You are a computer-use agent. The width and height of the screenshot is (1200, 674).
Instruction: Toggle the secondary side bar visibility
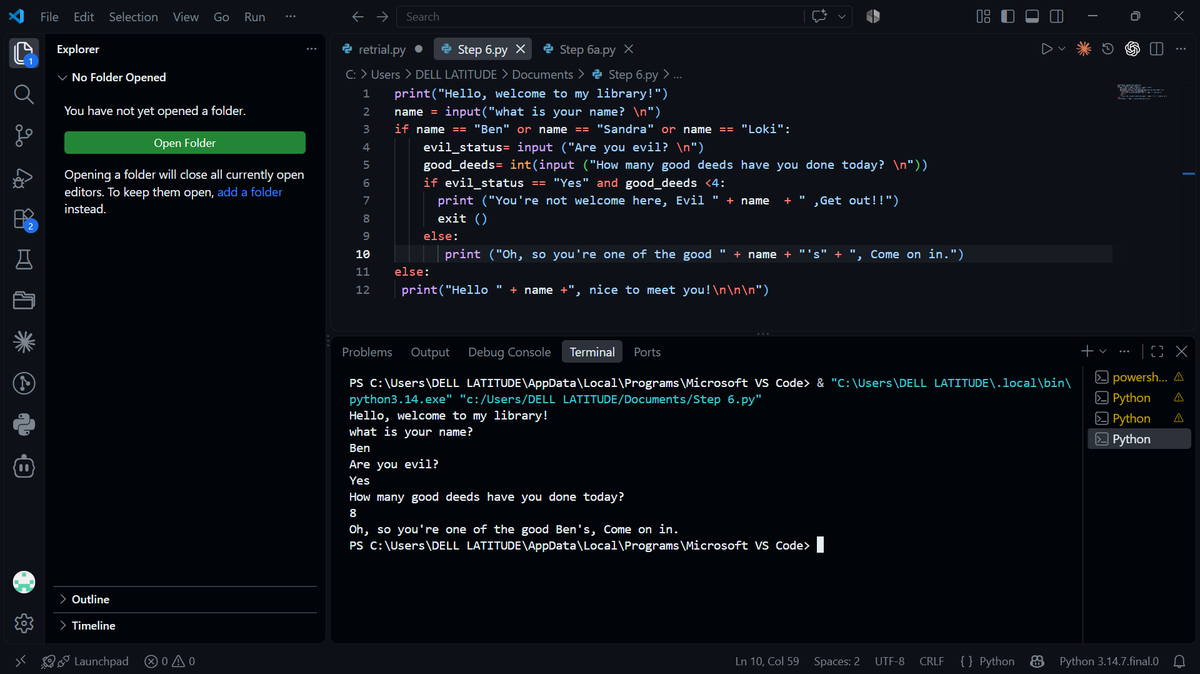click(1056, 17)
